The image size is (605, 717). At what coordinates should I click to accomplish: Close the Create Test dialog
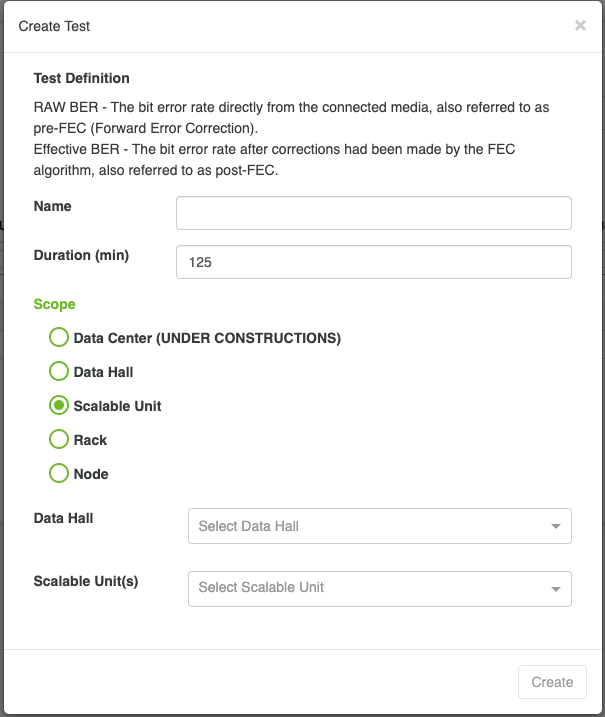coord(580,26)
